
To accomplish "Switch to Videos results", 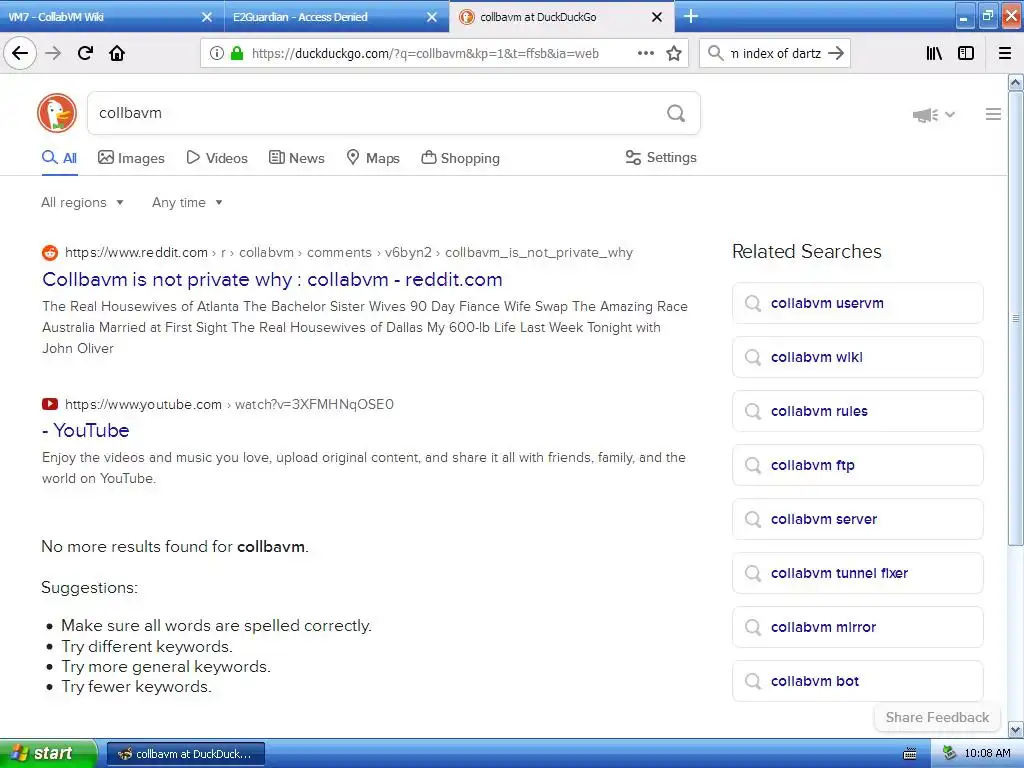I will click(x=217, y=158).
